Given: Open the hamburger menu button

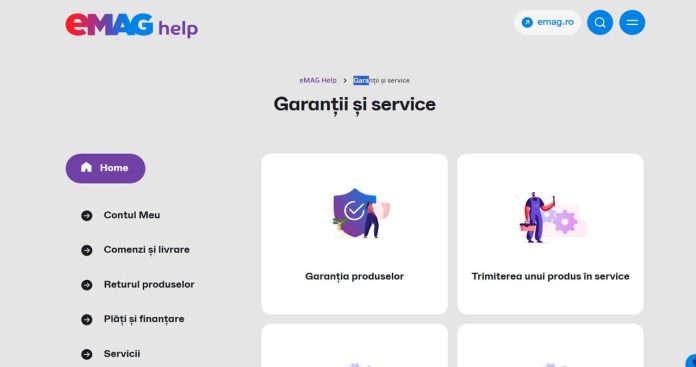Looking at the screenshot, I should [632, 22].
